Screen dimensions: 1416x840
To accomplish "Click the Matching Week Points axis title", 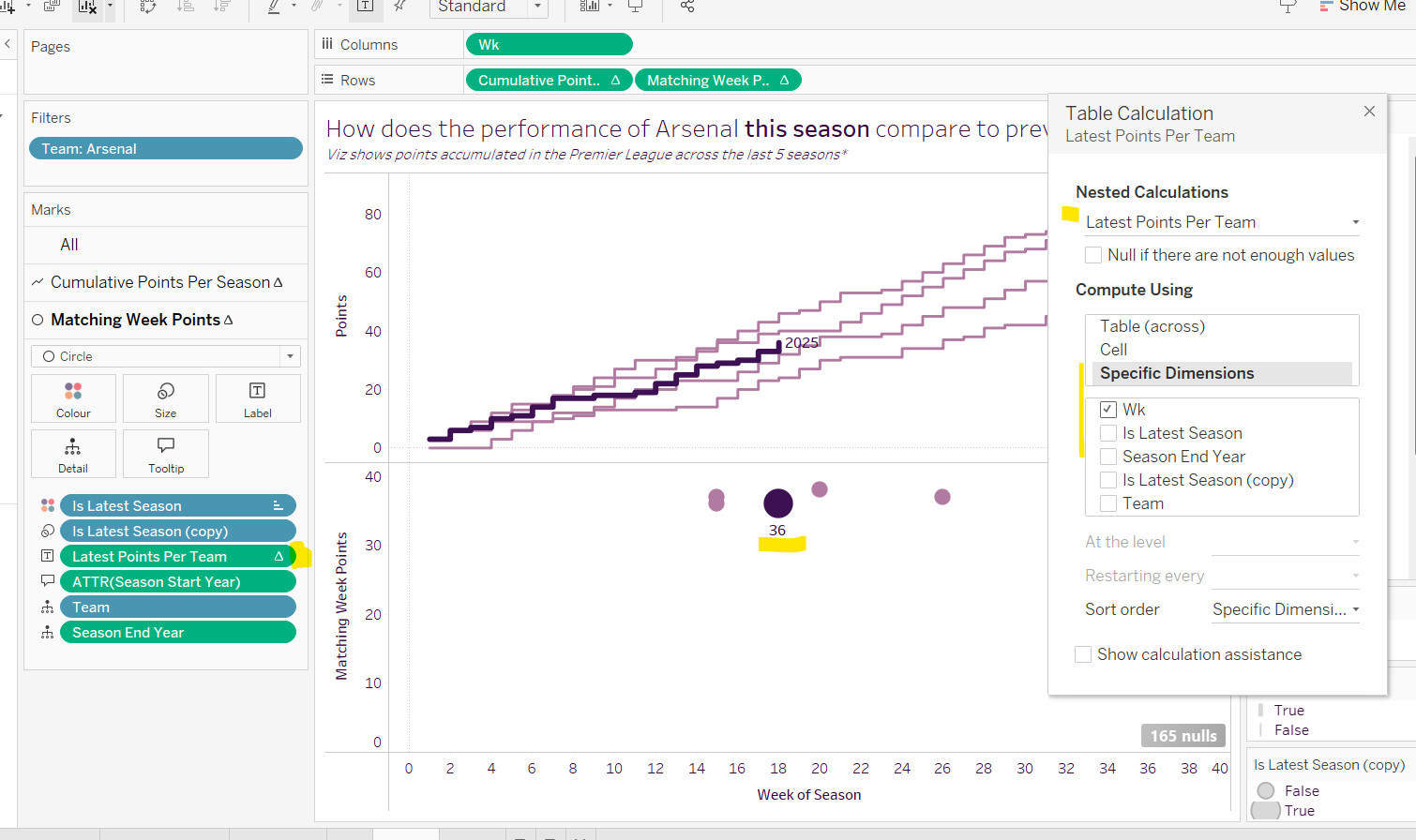I will [x=341, y=606].
